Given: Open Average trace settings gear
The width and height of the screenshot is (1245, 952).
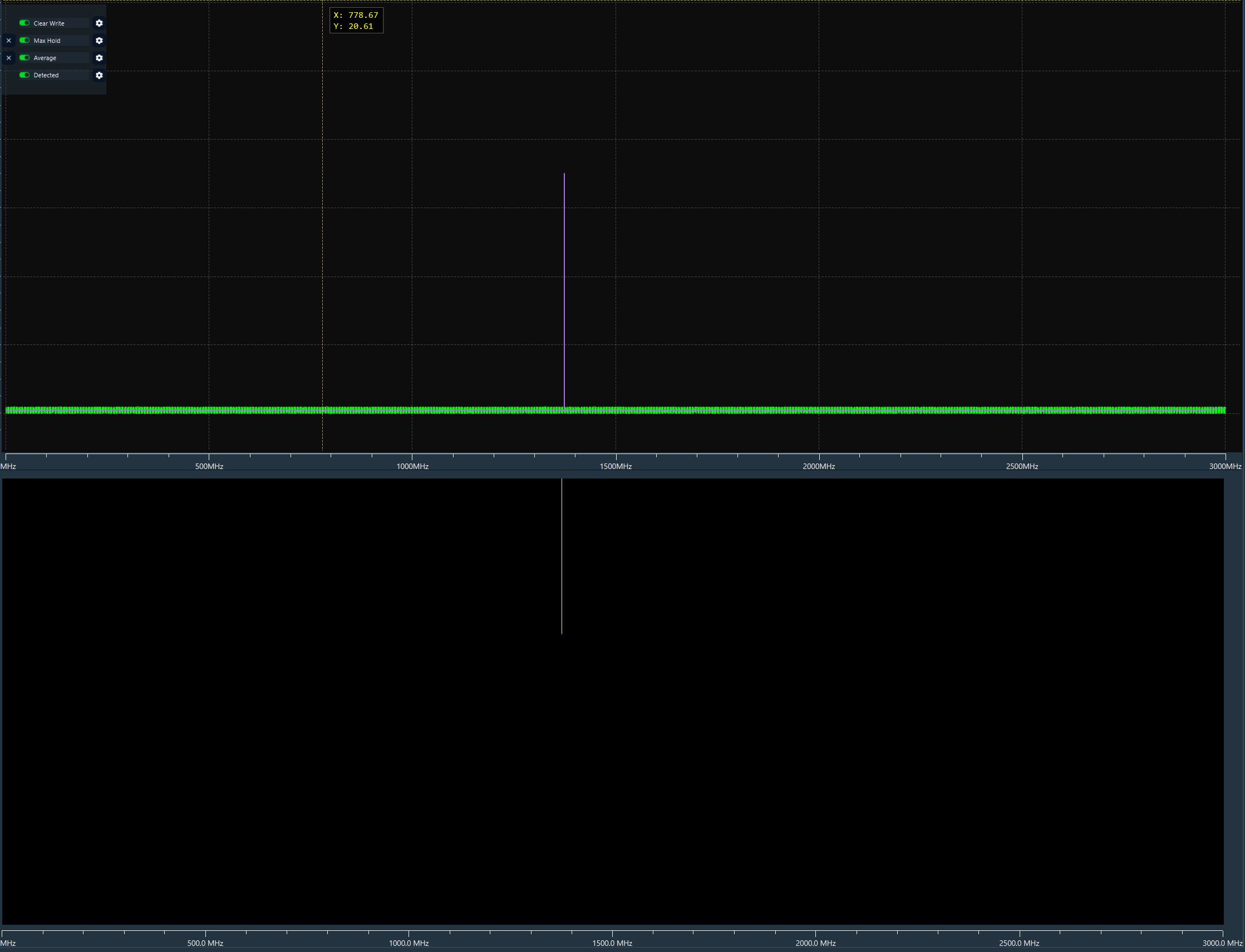Looking at the screenshot, I should [99, 58].
